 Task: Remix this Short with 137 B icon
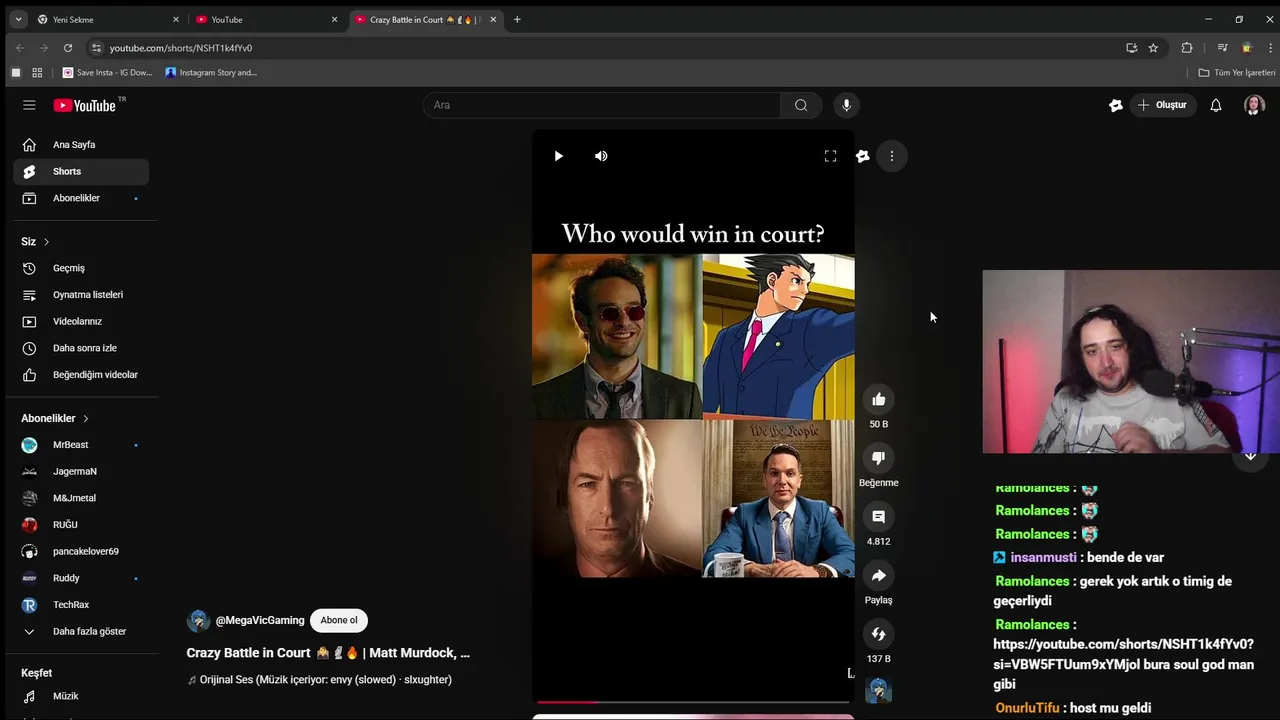(878, 634)
